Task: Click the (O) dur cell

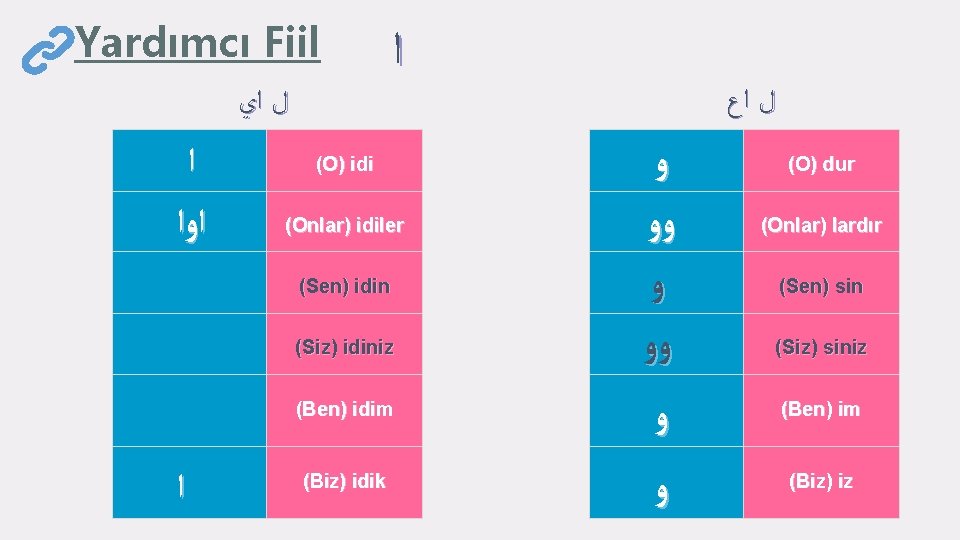Action: (x=821, y=160)
